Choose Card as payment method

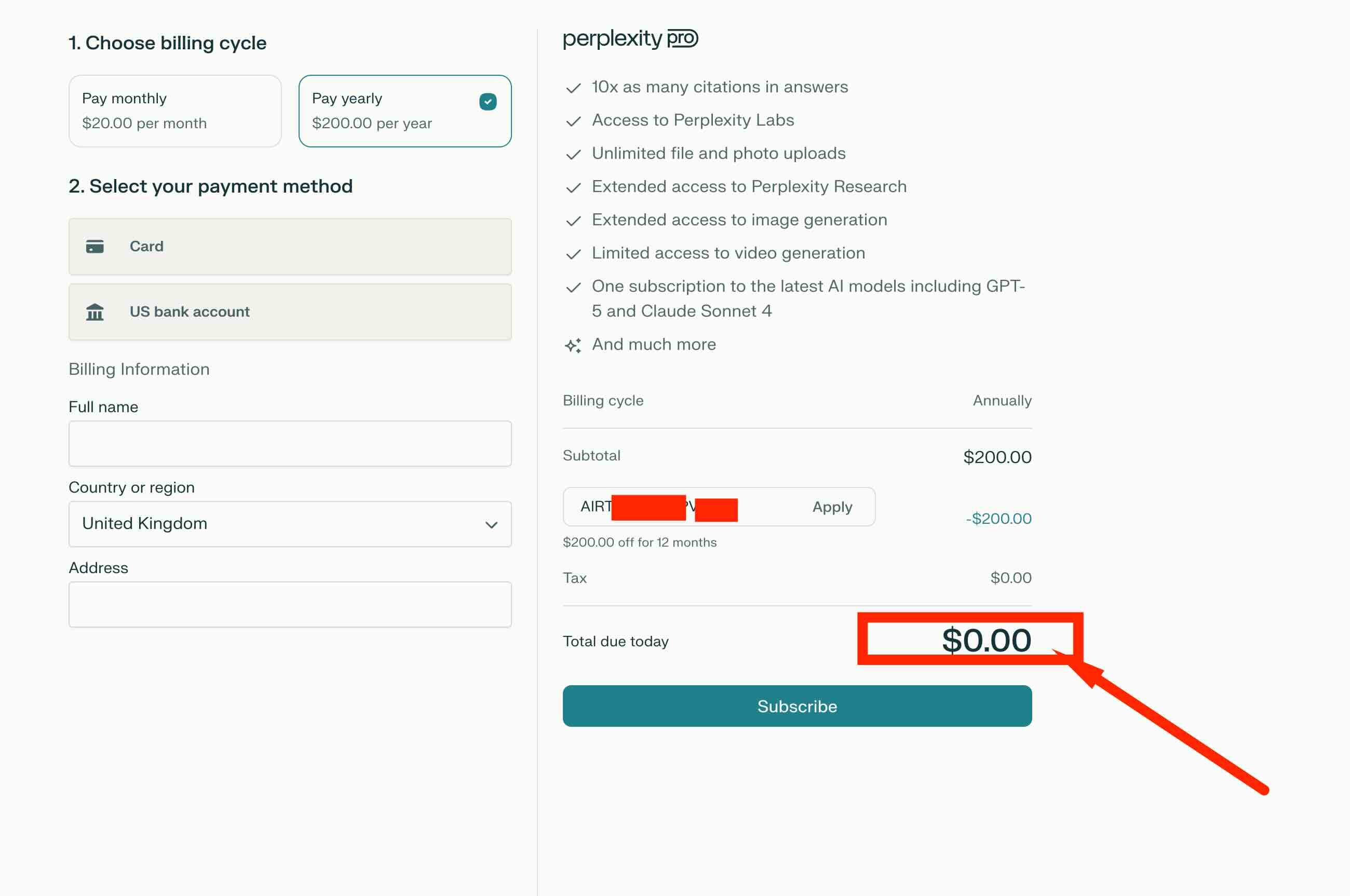tap(290, 246)
